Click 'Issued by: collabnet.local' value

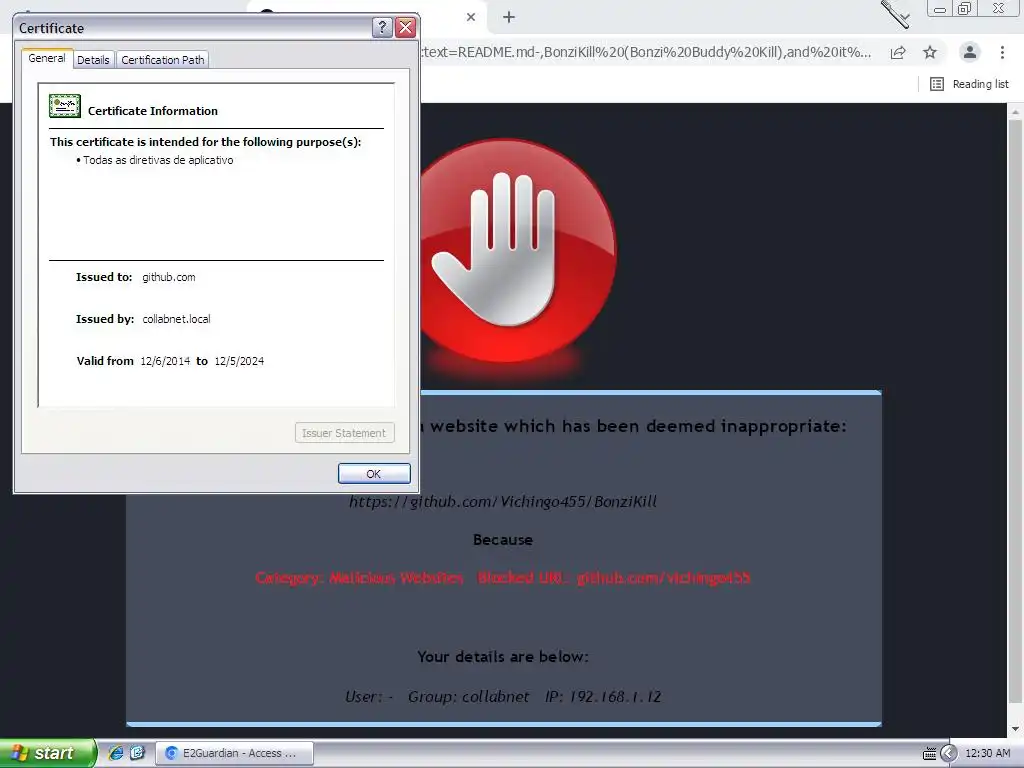176,319
